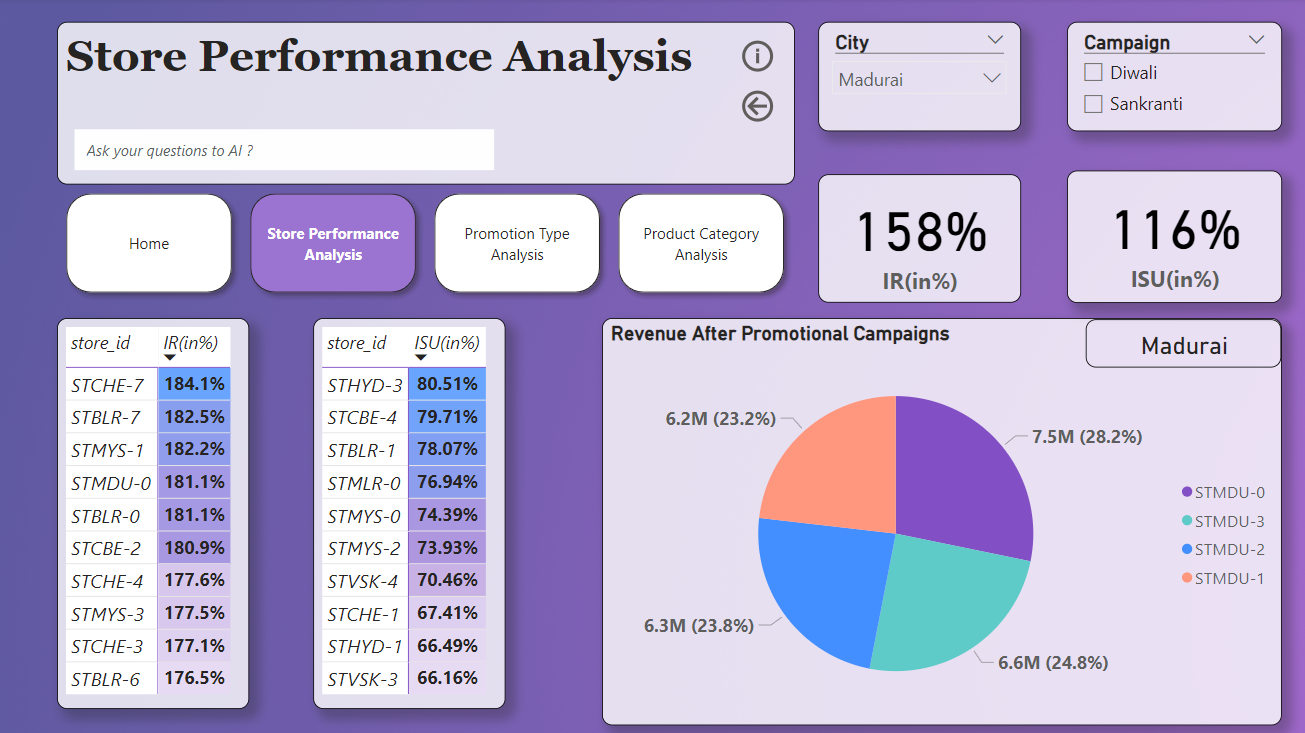Click the IR(in%) sort arrow indicator
Image resolution: width=1305 pixels, height=733 pixels.
pyautogui.click(x=170, y=357)
